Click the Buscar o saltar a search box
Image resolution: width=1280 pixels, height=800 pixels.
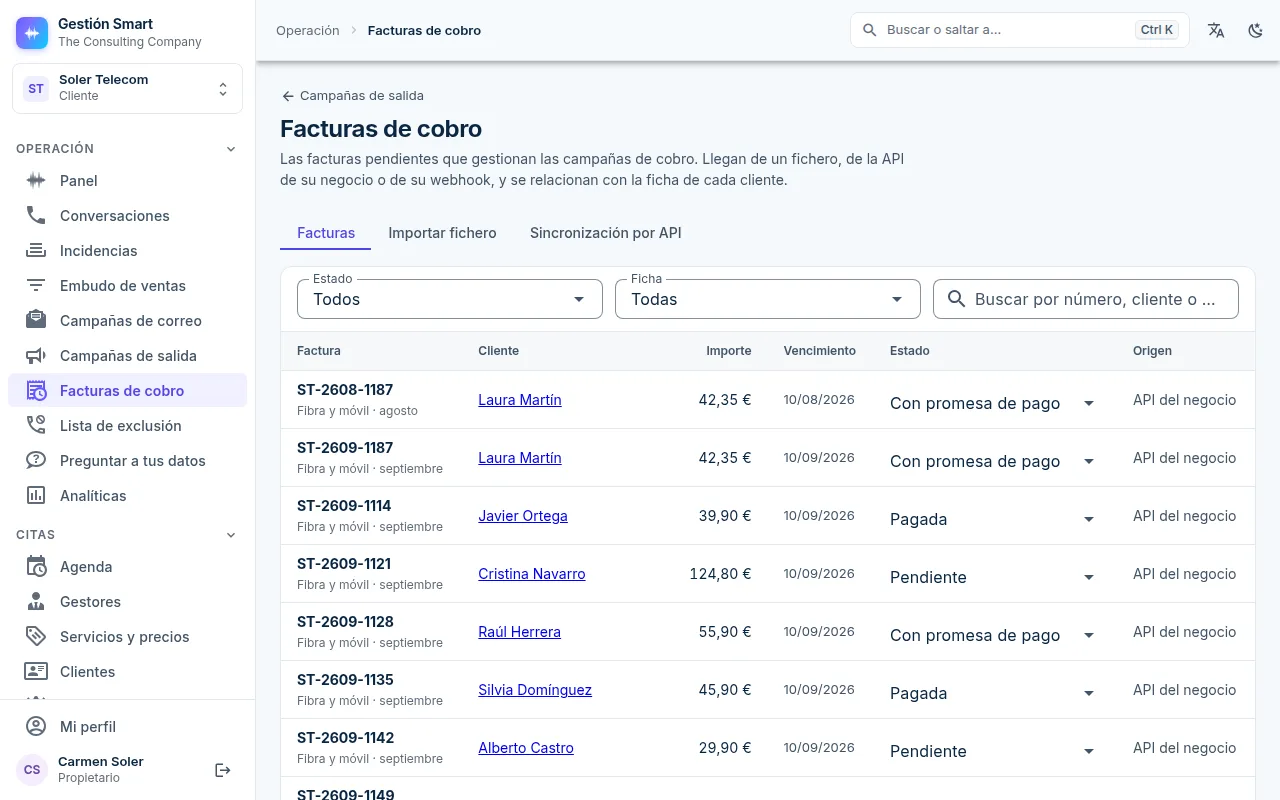click(x=1020, y=30)
